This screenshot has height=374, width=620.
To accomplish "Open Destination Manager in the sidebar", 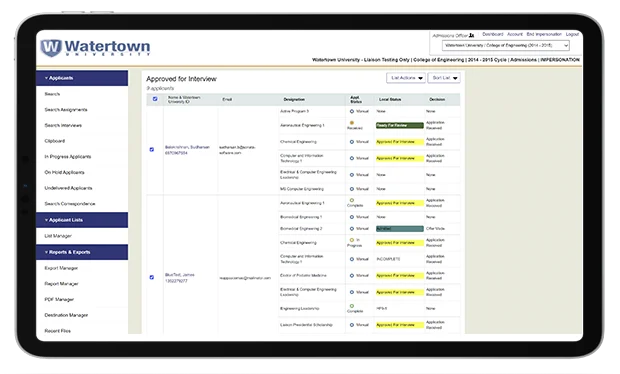I will (66, 315).
